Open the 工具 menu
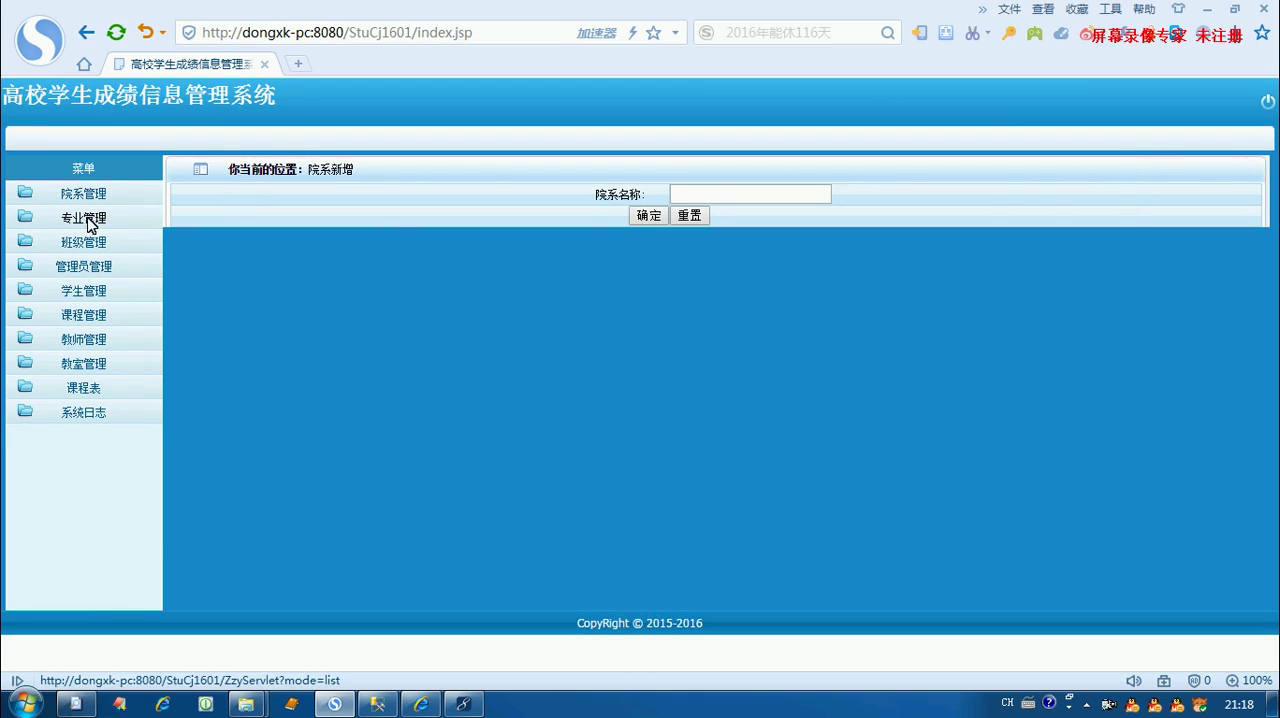This screenshot has height=718, width=1280. pyautogui.click(x=1111, y=9)
